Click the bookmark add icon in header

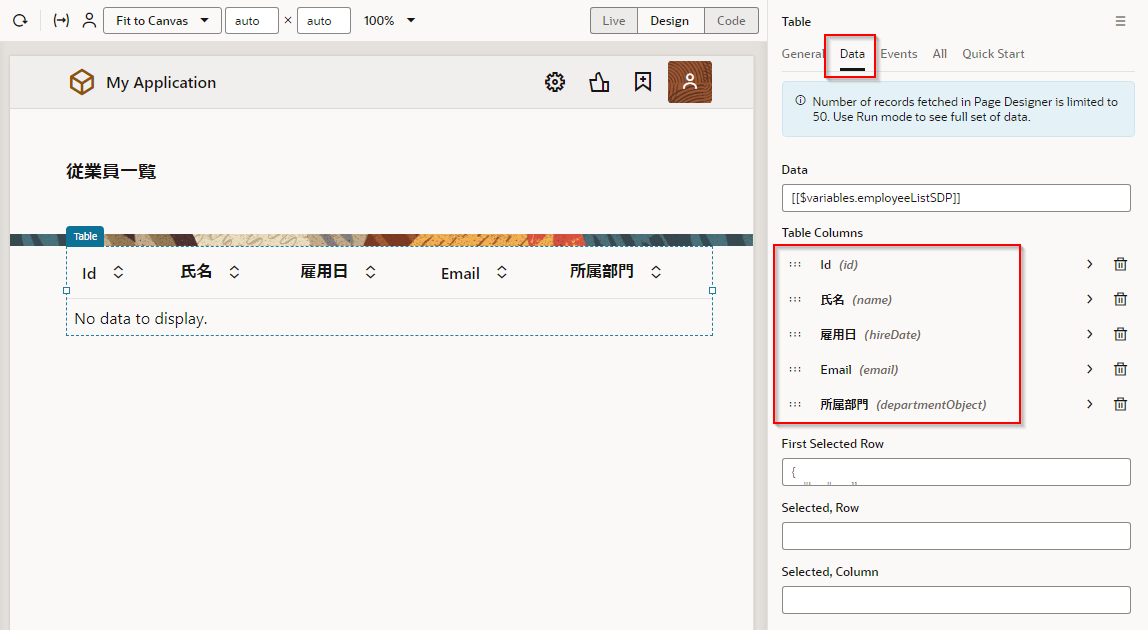[643, 83]
